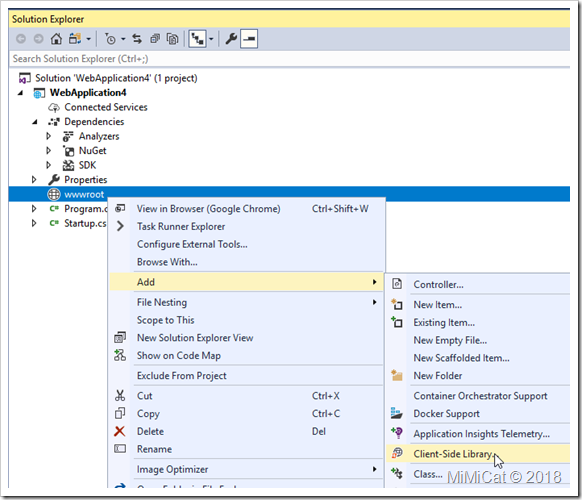Choose Copy from the context menu

click(247, 414)
